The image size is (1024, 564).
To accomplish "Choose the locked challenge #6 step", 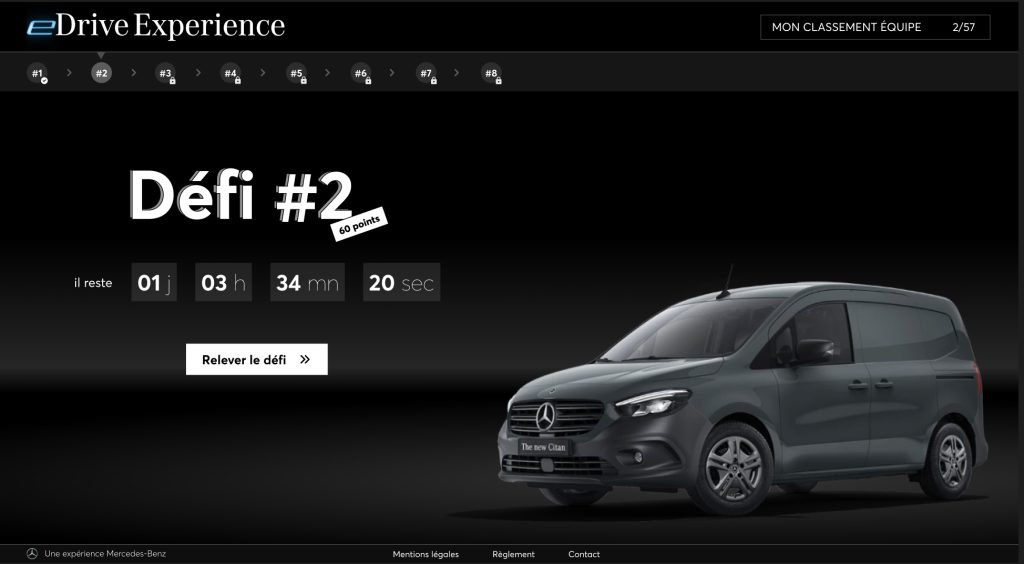I will point(361,73).
